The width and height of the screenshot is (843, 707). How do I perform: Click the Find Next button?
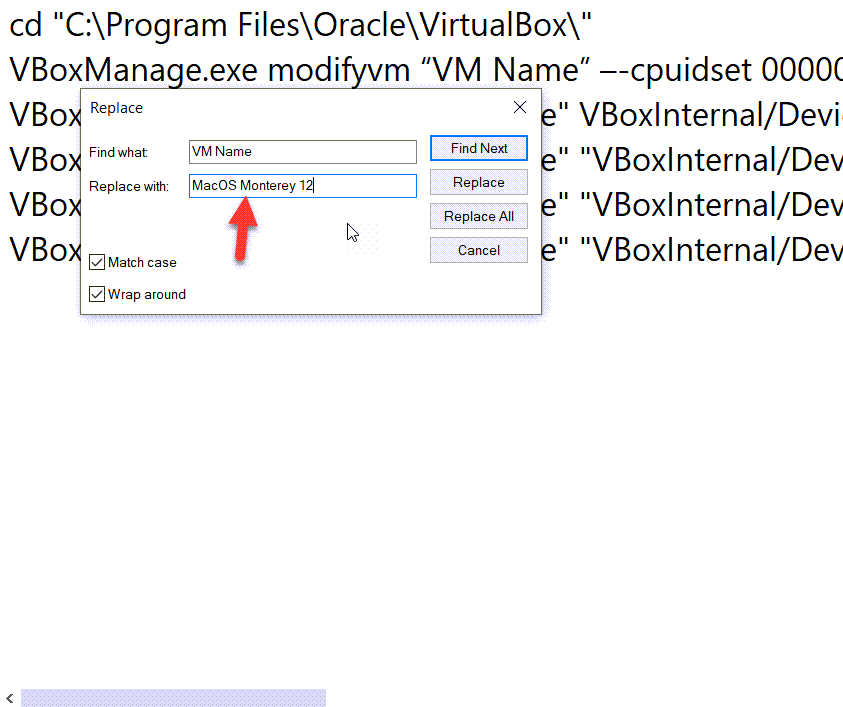478,148
